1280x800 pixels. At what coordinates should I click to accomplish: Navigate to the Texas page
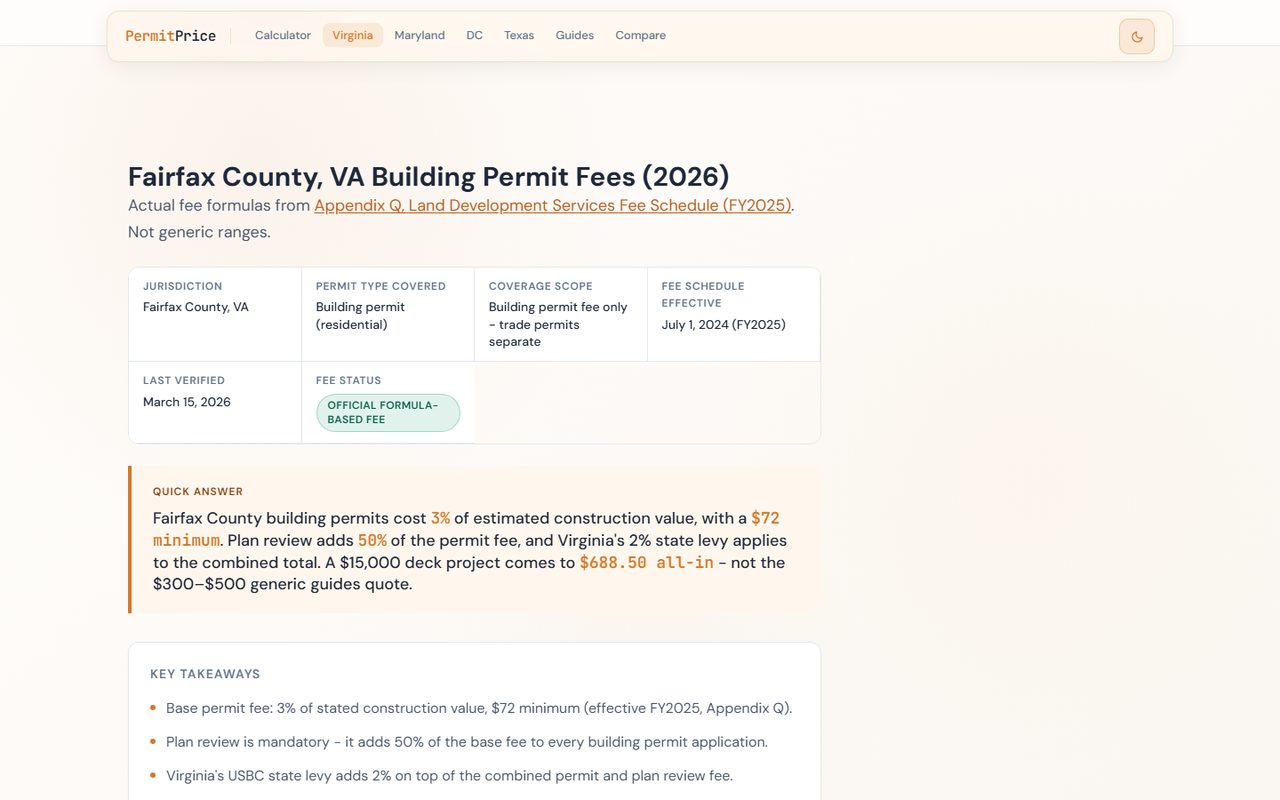click(x=519, y=35)
